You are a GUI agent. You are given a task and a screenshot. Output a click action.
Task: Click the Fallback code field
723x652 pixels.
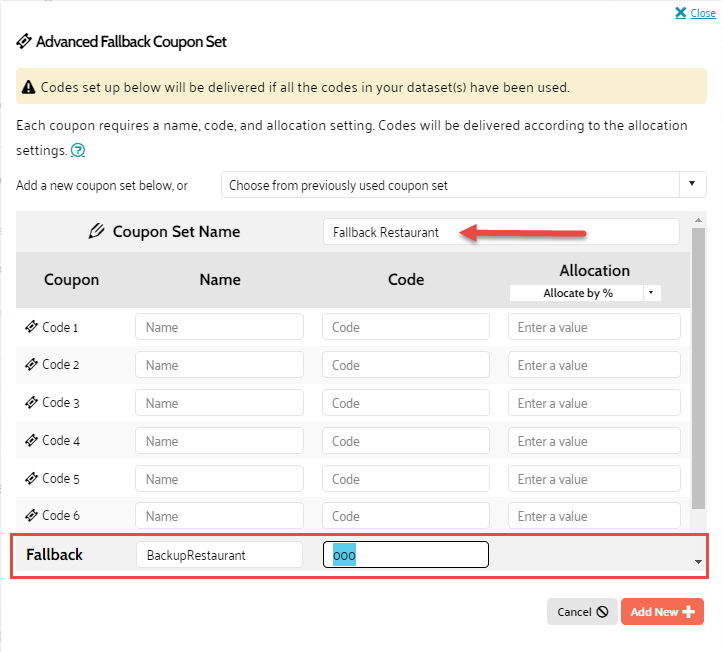(x=406, y=555)
